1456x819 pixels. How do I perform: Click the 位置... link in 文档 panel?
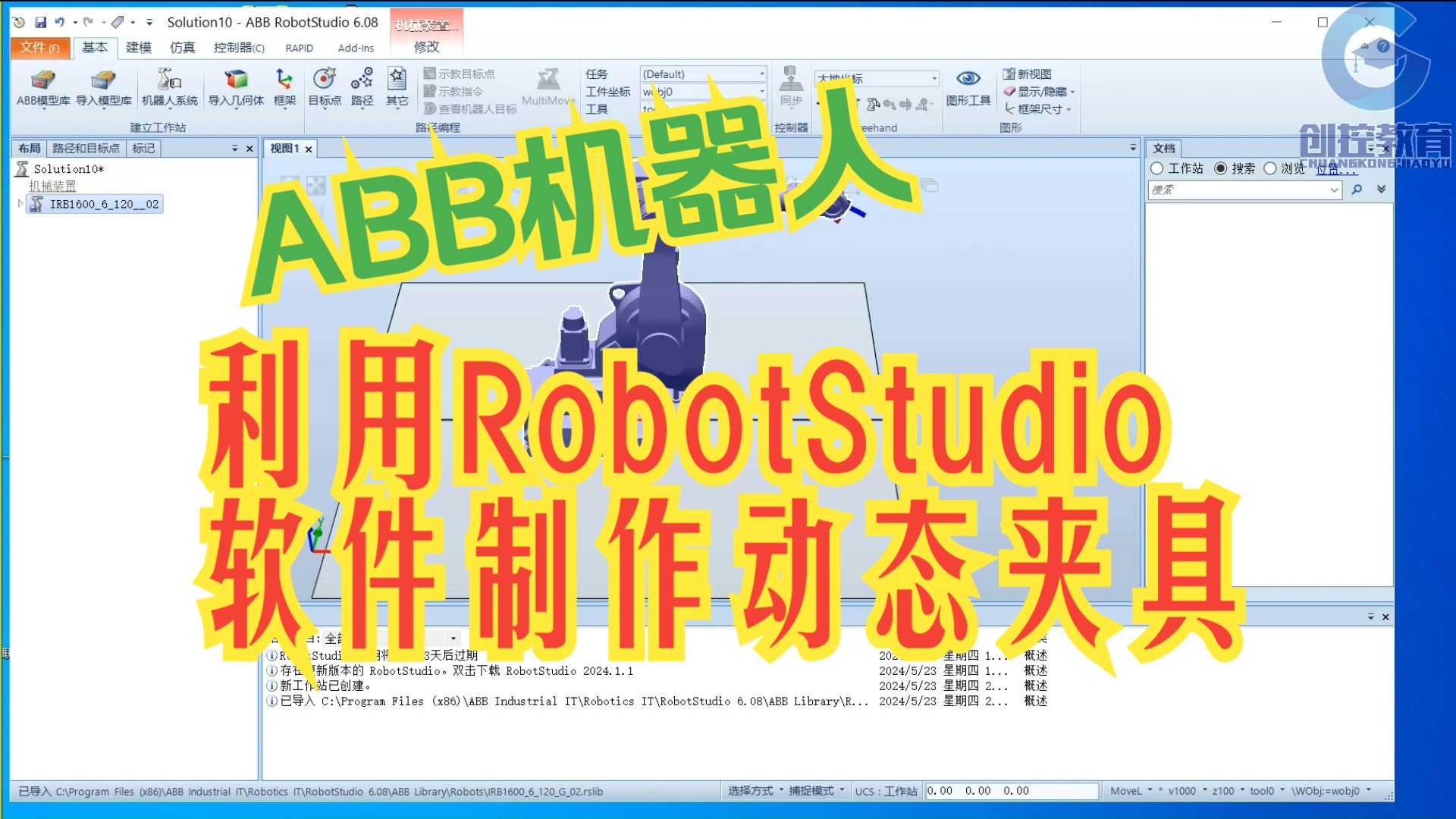click(1335, 169)
